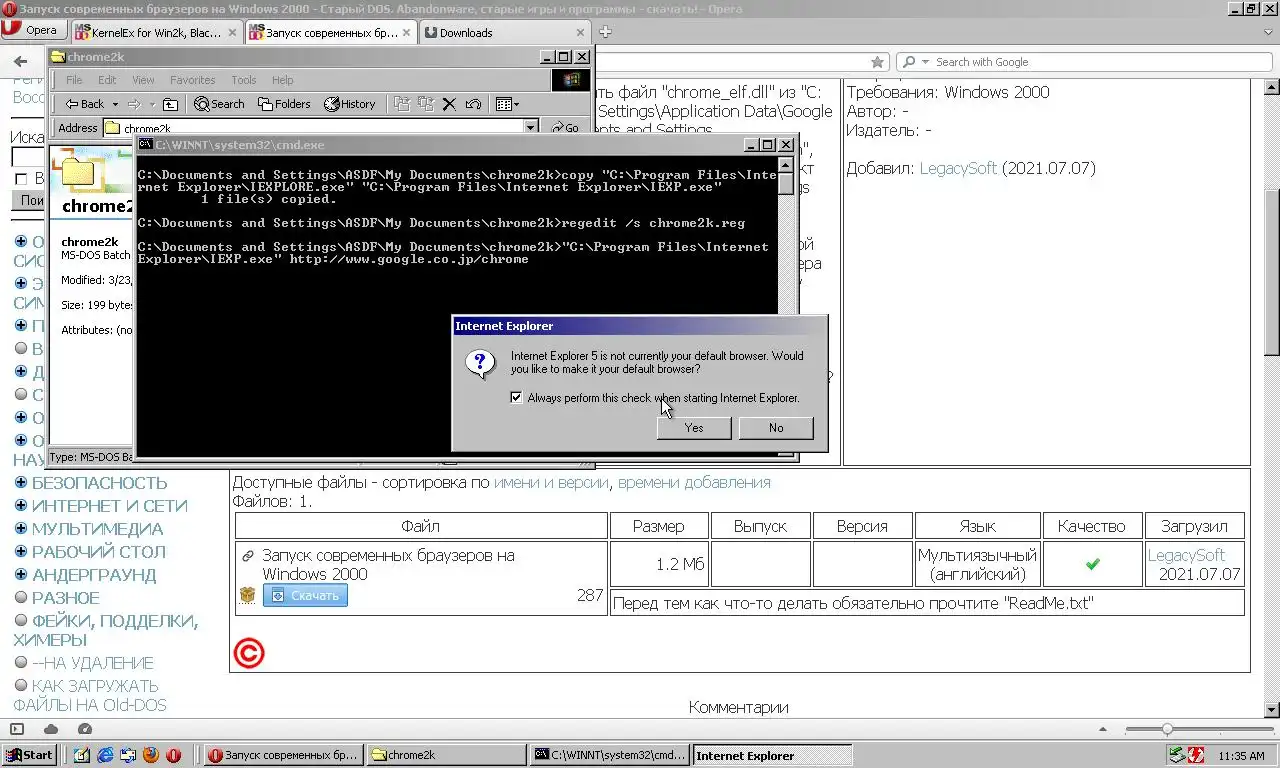Switch to Opera taskbar button
The image size is (1280, 768).
(283, 755)
